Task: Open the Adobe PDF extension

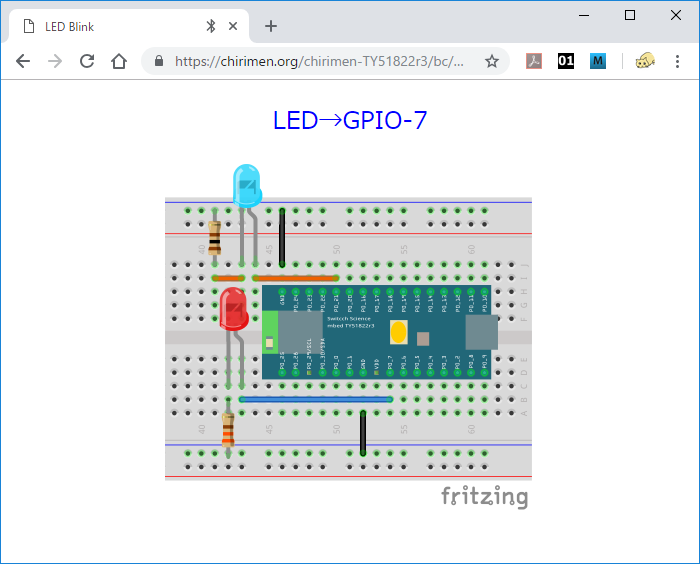Action: coord(535,61)
